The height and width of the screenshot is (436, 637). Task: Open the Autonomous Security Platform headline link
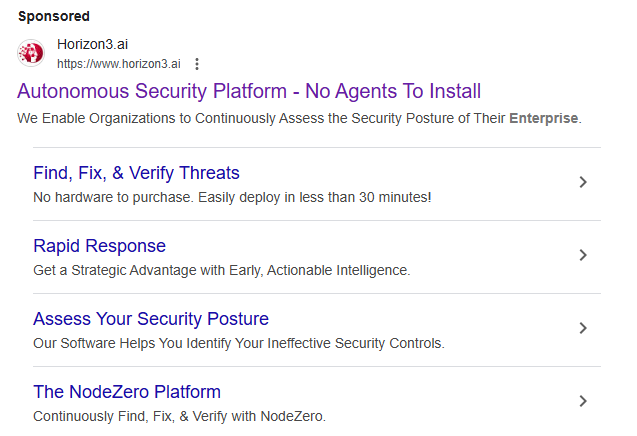249,92
